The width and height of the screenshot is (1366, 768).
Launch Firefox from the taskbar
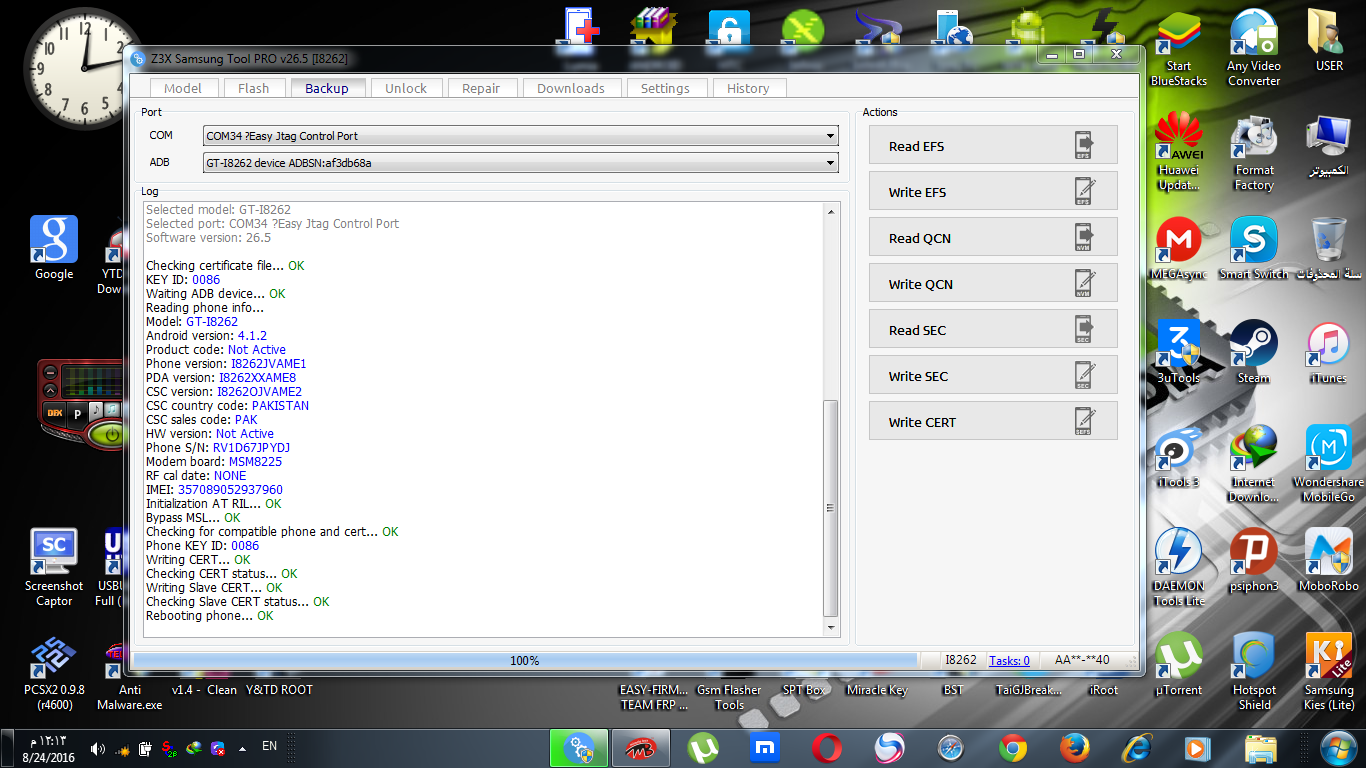coord(1075,748)
